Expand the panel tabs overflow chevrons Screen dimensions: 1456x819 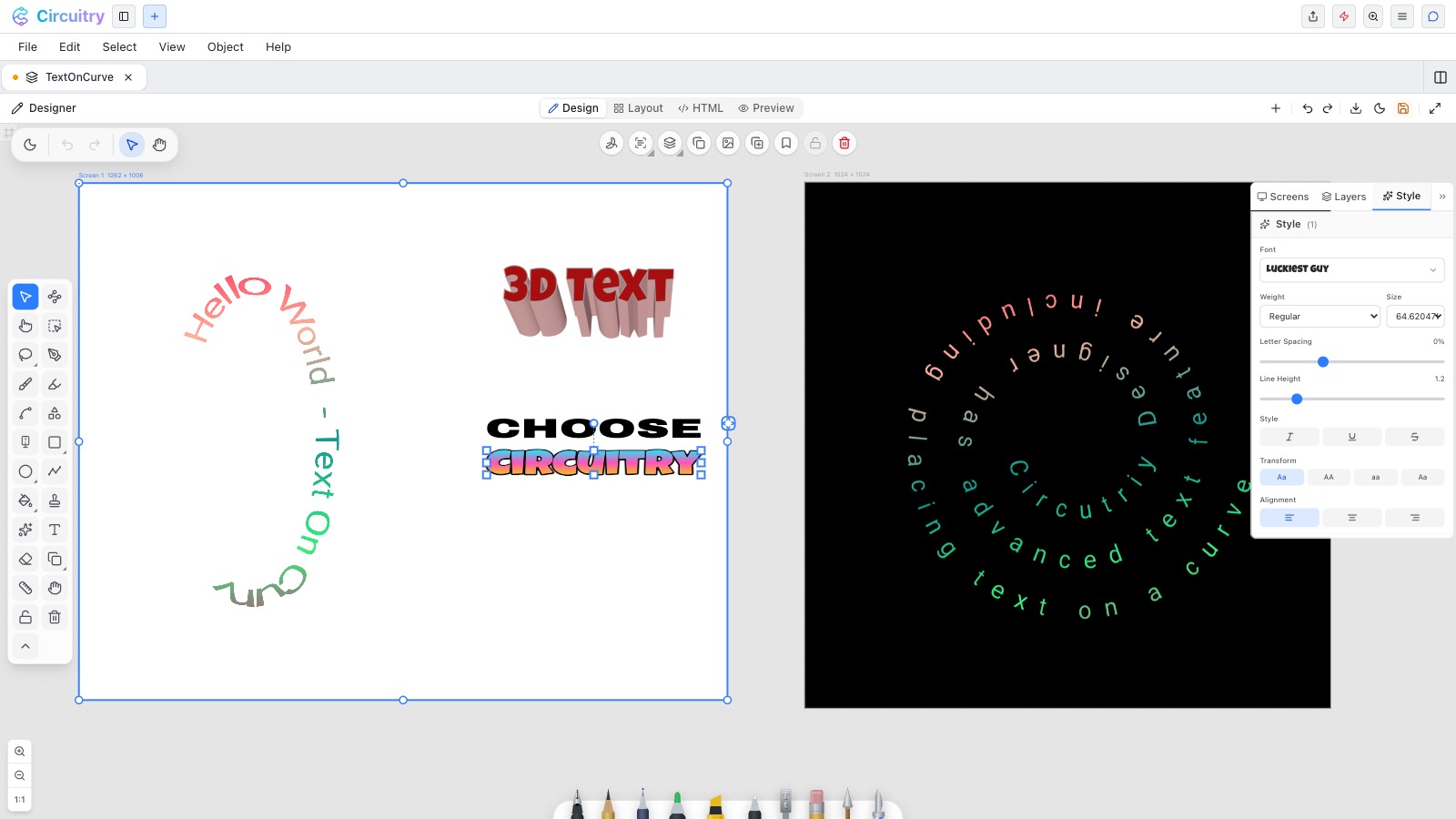[1442, 197]
